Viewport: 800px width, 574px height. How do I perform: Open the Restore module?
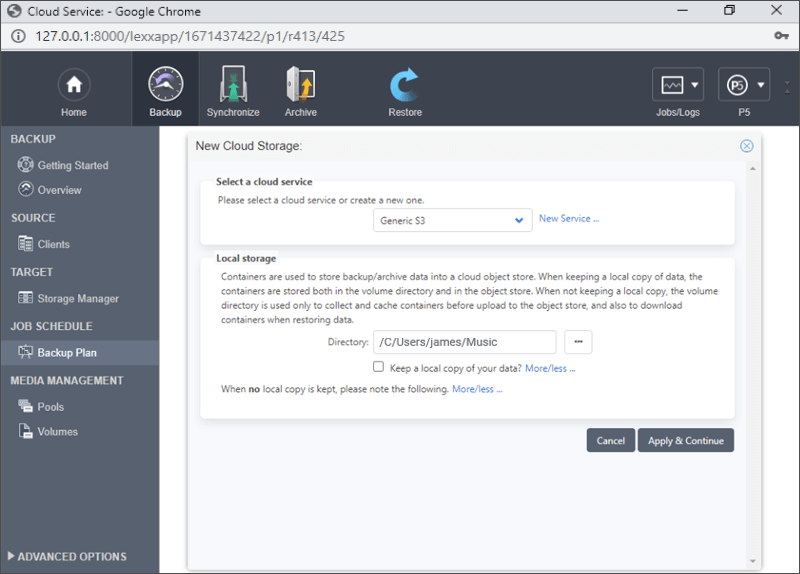click(x=405, y=92)
